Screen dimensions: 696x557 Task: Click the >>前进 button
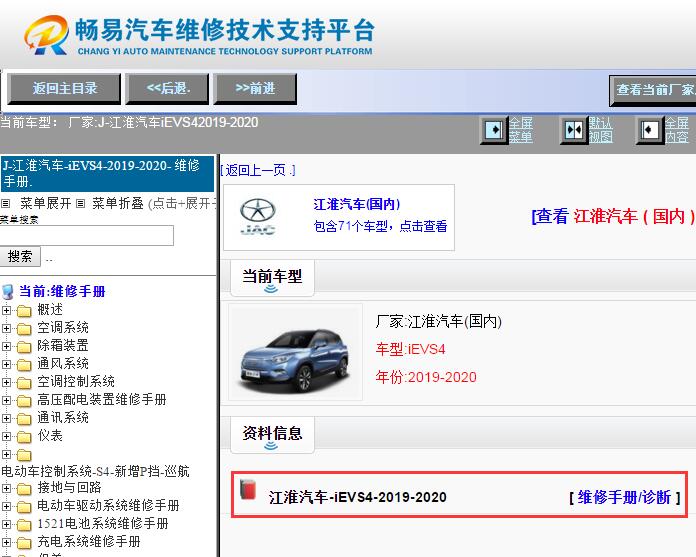pos(255,89)
